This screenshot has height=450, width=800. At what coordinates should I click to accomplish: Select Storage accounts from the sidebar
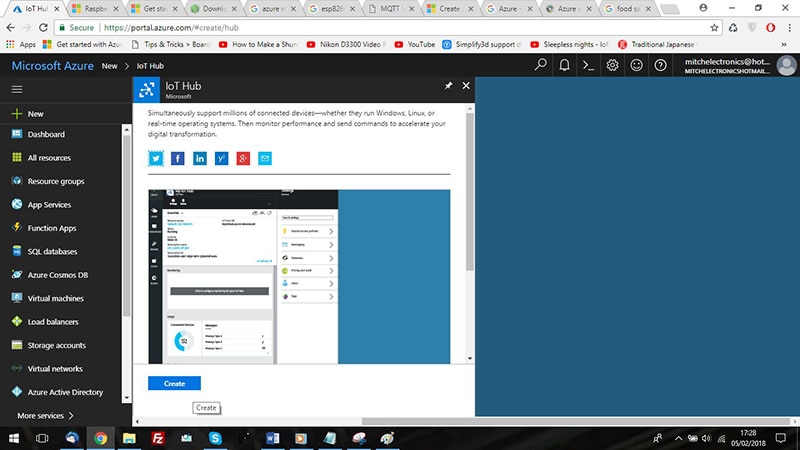[x=57, y=345]
